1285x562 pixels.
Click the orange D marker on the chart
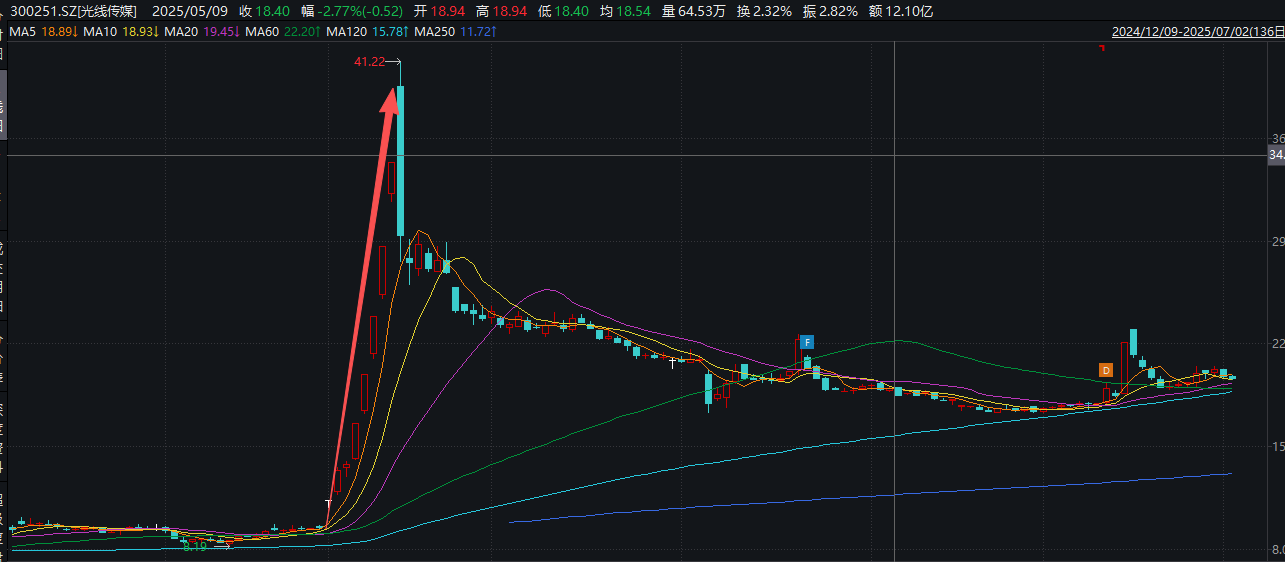click(x=1106, y=370)
